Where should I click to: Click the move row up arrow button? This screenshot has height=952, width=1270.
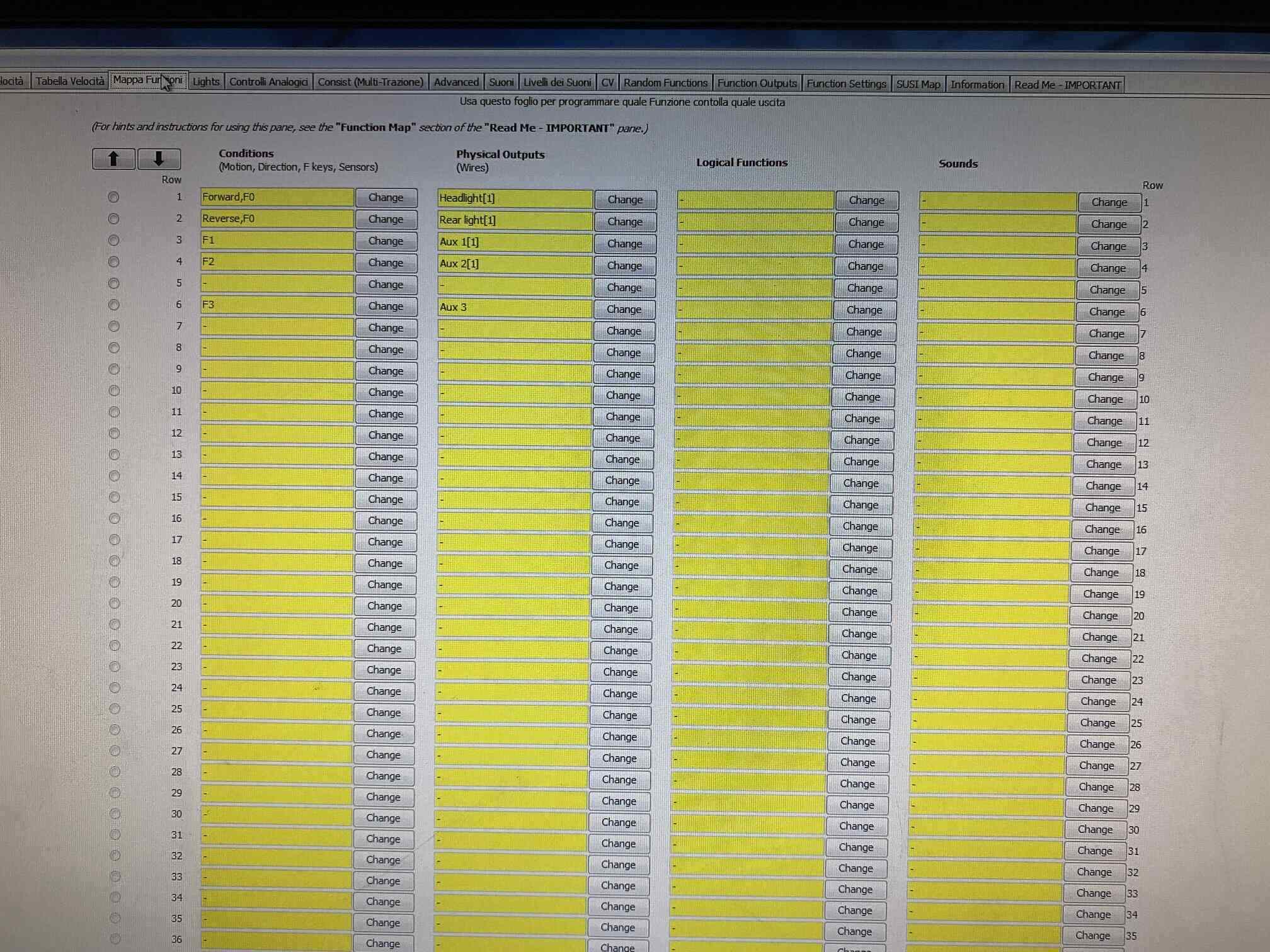(x=113, y=159)
